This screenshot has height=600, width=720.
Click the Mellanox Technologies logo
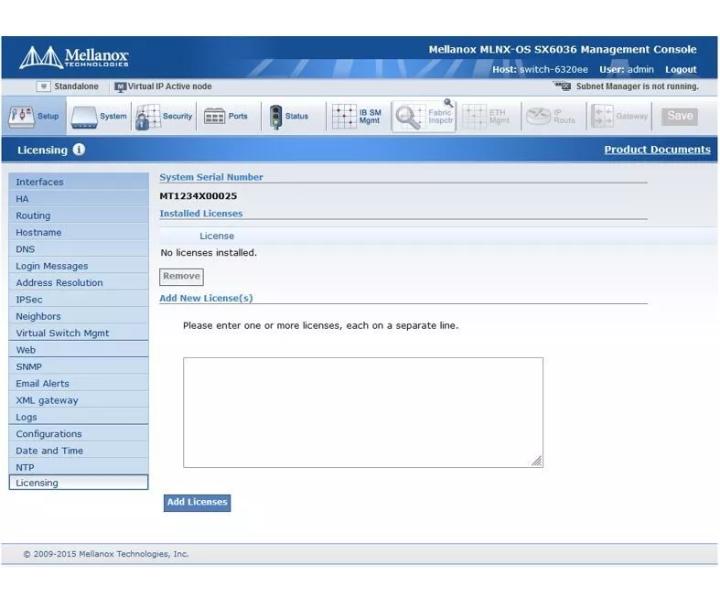tap(73, 57)
